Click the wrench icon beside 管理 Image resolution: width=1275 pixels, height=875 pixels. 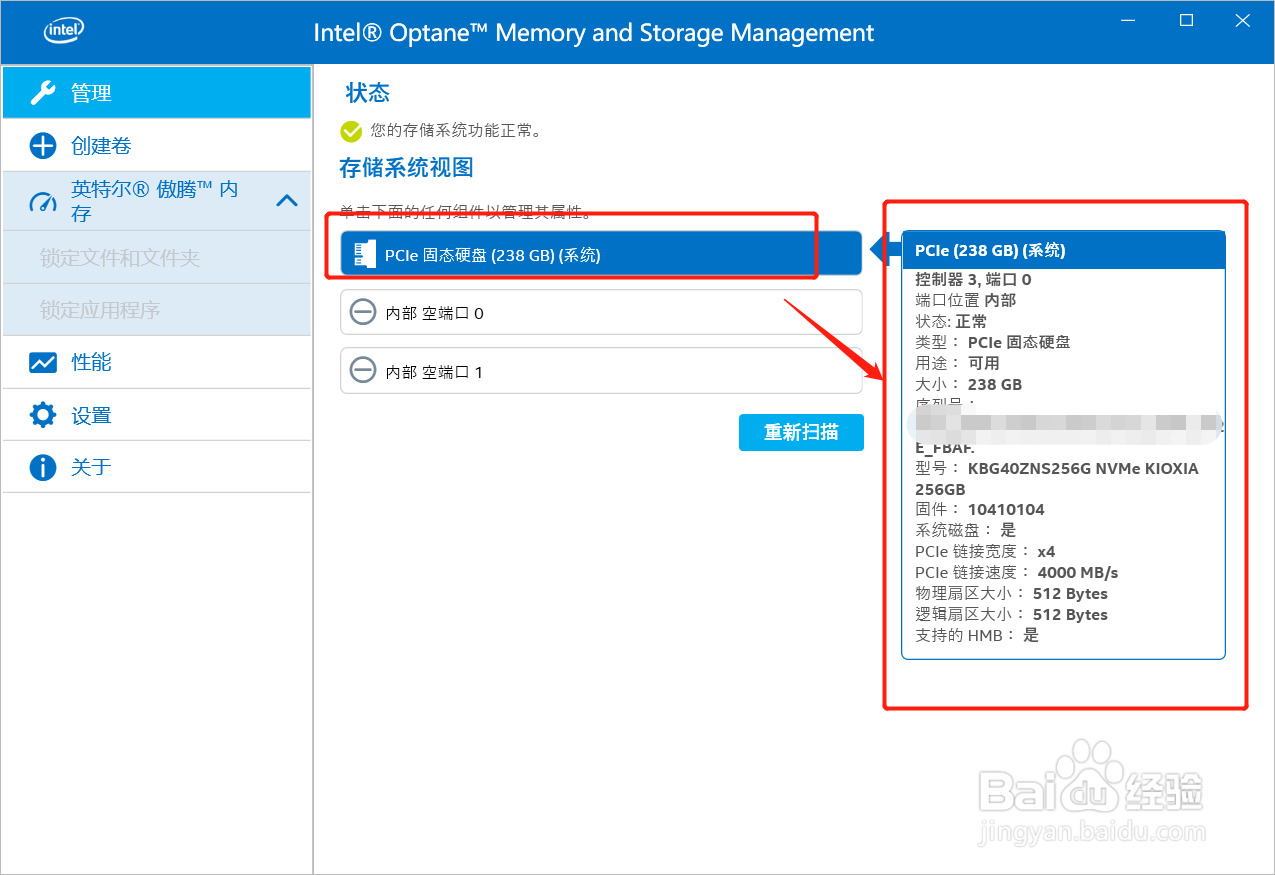[x=43, y=93]
